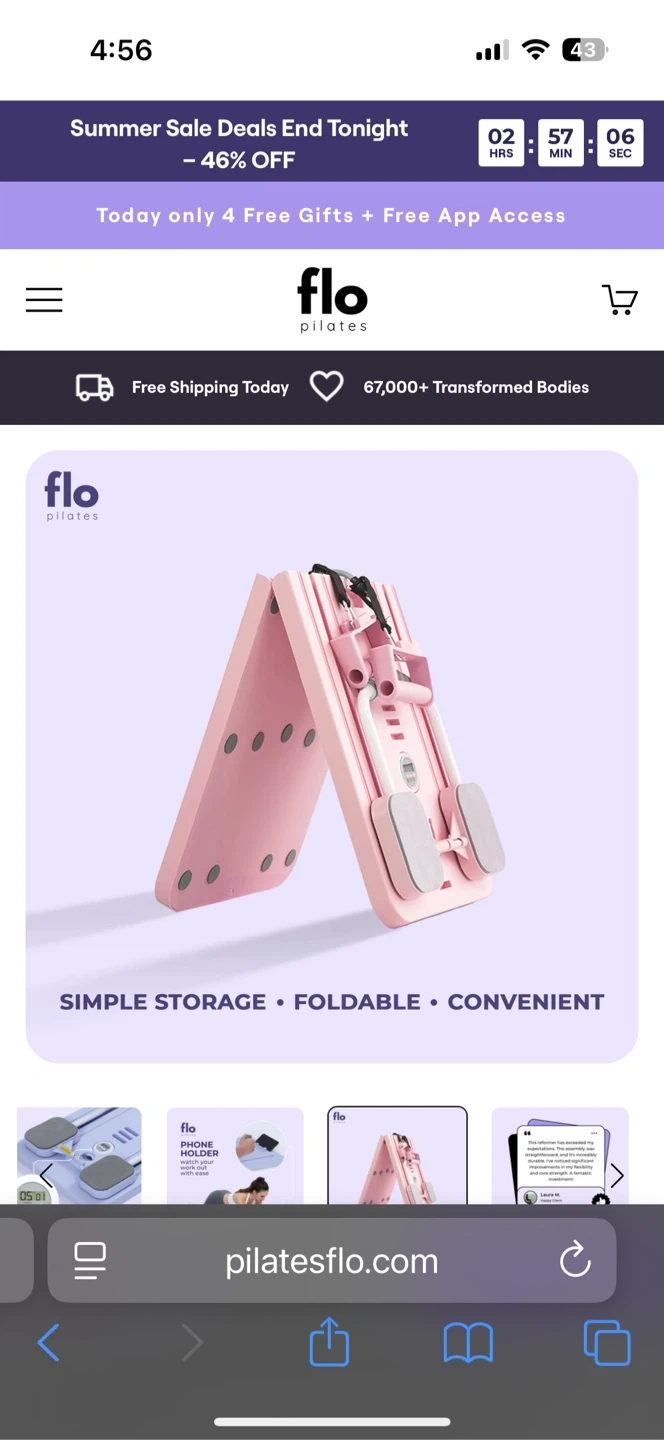Tap the pilatesflo.com address bar
Image resolution: width=664 pixels, height=1440 pixels.
332,1261
